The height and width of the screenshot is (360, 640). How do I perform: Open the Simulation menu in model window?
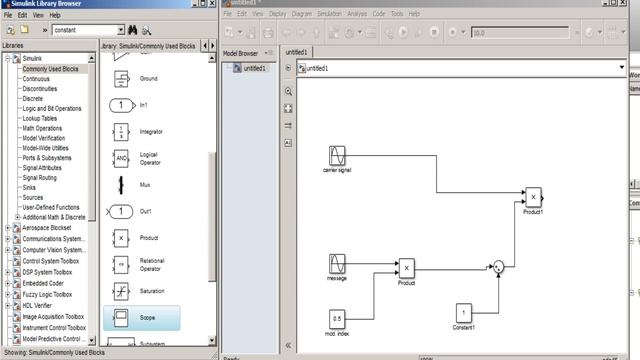(x=329, y=13)
